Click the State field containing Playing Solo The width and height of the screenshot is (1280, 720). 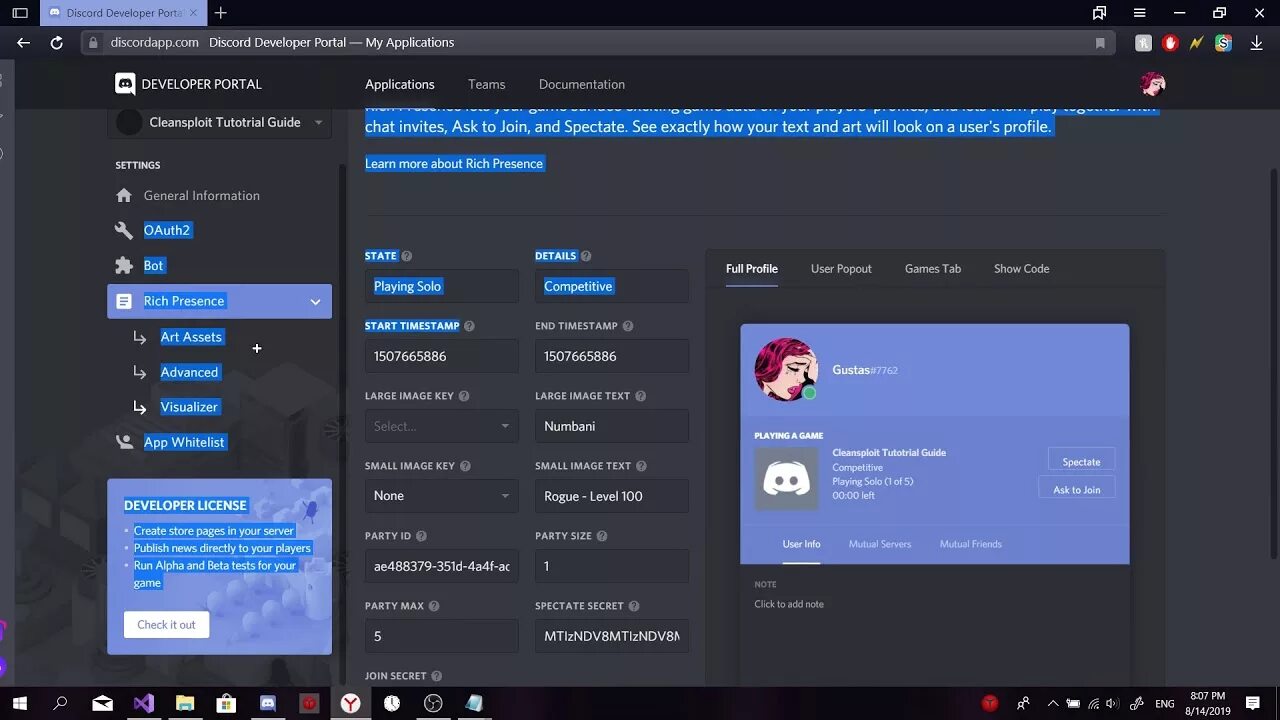tap(441, 286)
